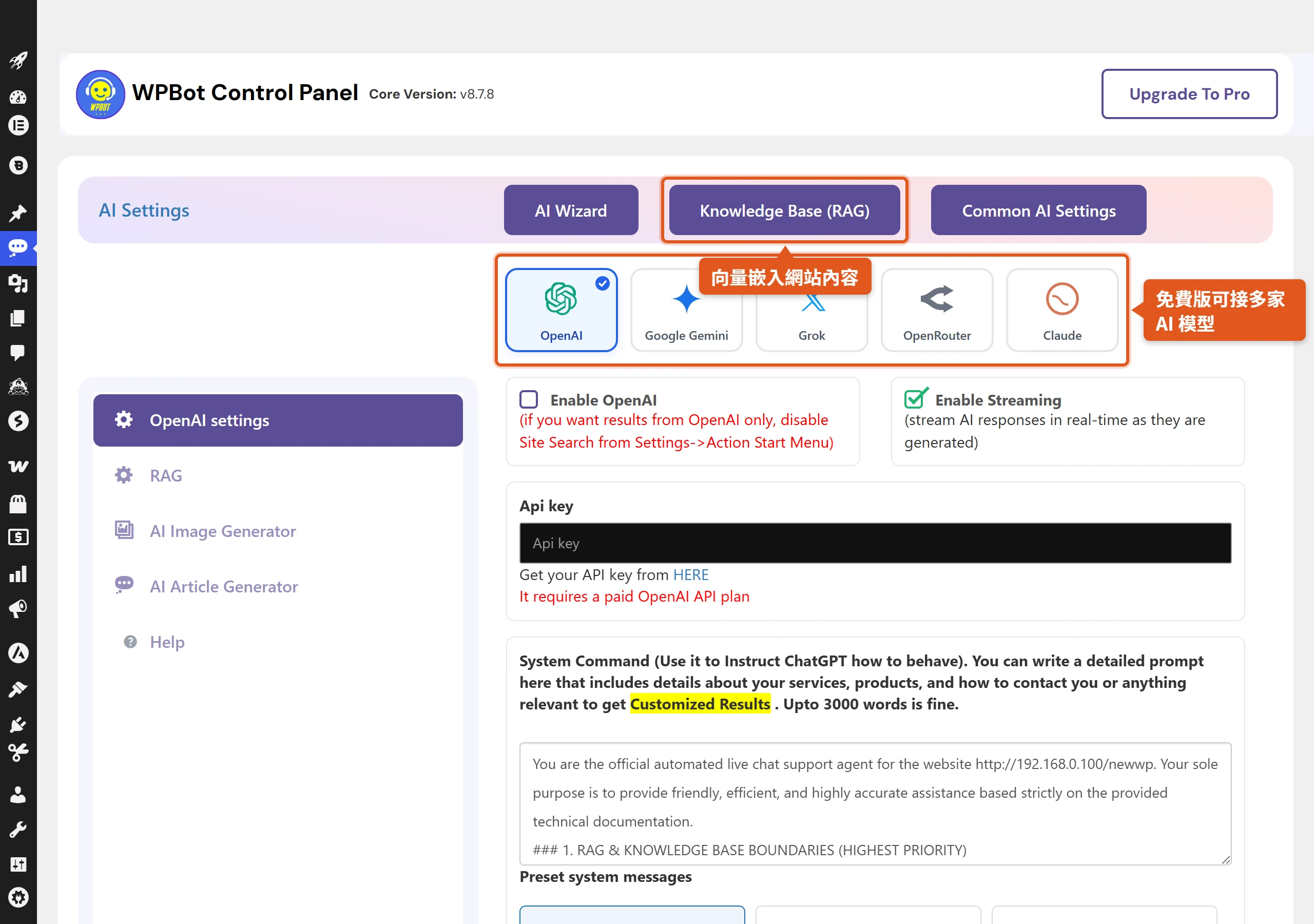
Task: Open Comments via the speech bubble icon
Action: (18, 352)
